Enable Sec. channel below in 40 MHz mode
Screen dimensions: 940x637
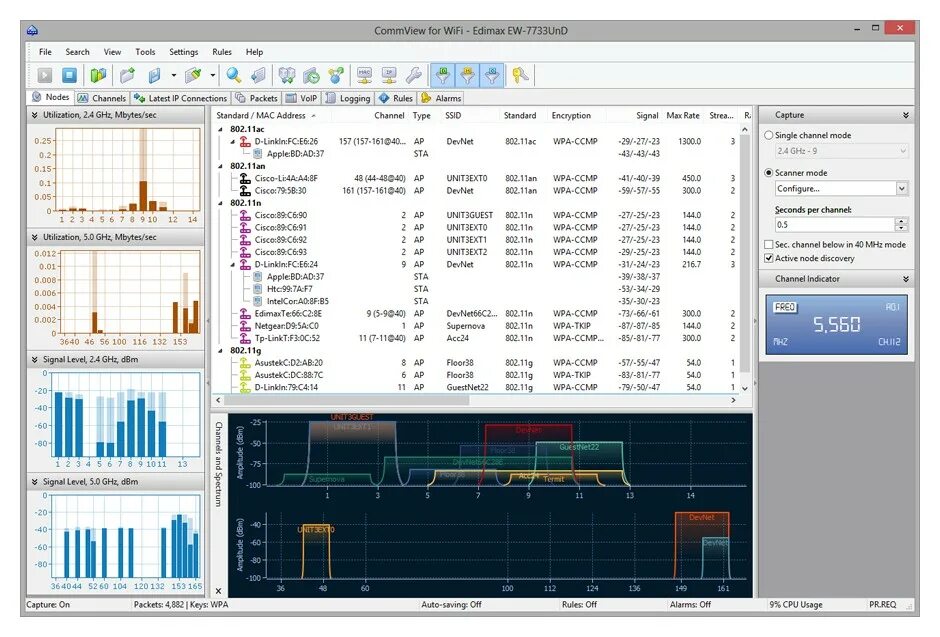pos(769,244)
